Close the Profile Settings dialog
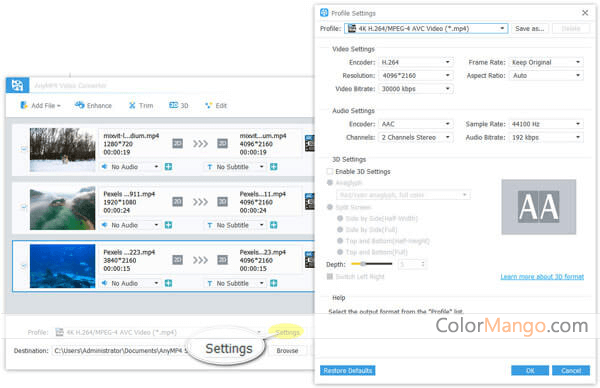 585,13
